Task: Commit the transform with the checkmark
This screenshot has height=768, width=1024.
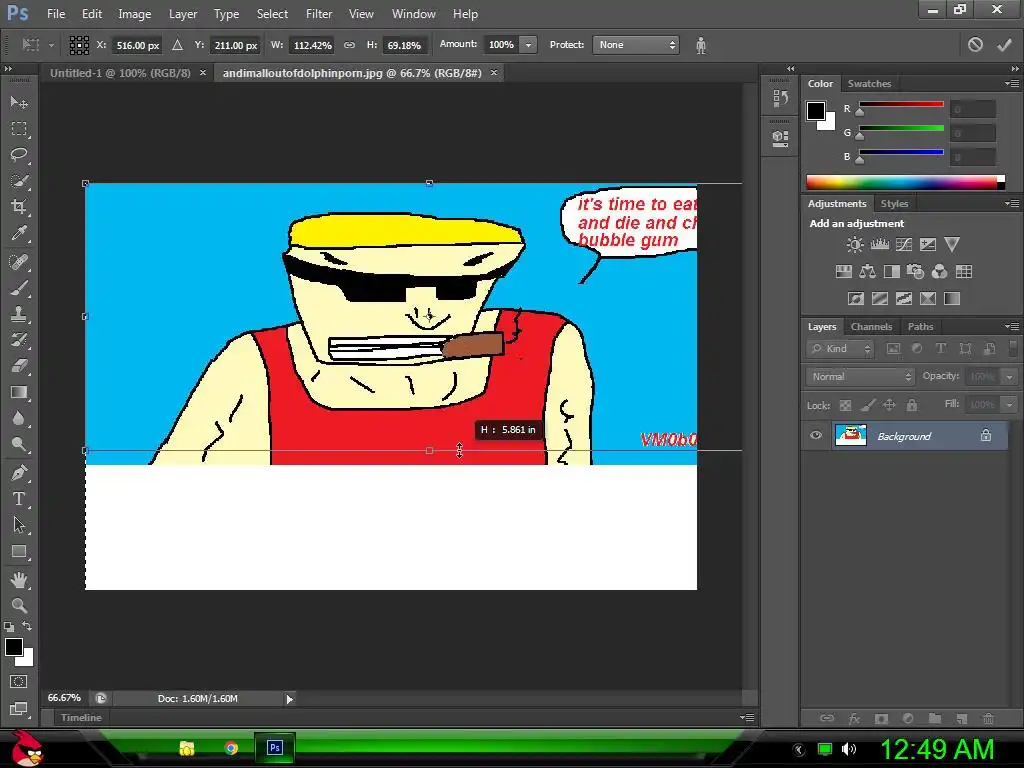Action: click(1002, 45)
